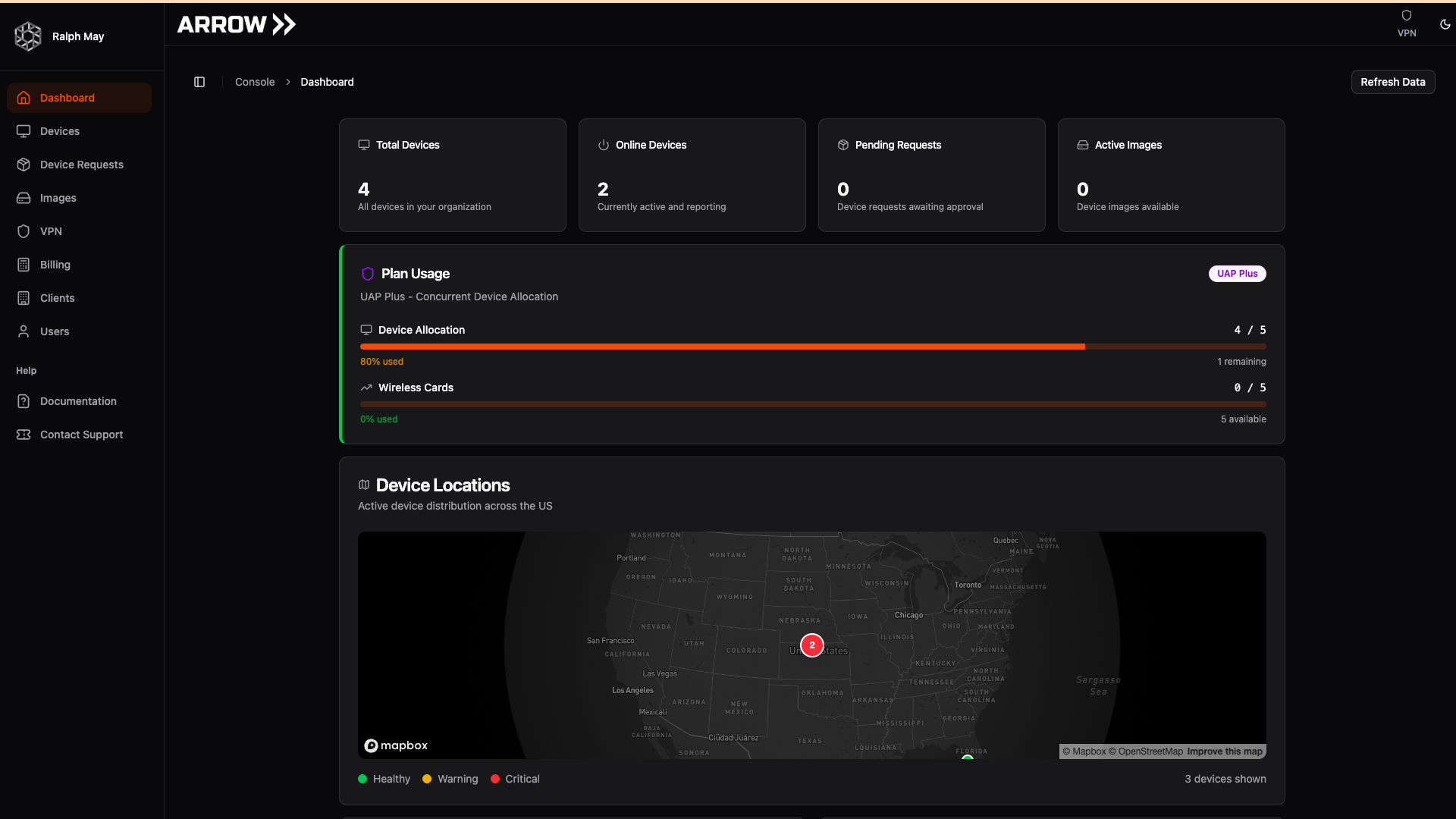1456x819 pixels.
Task: Click the red cluster marker showing 2 devices
Action: point(812,645)
